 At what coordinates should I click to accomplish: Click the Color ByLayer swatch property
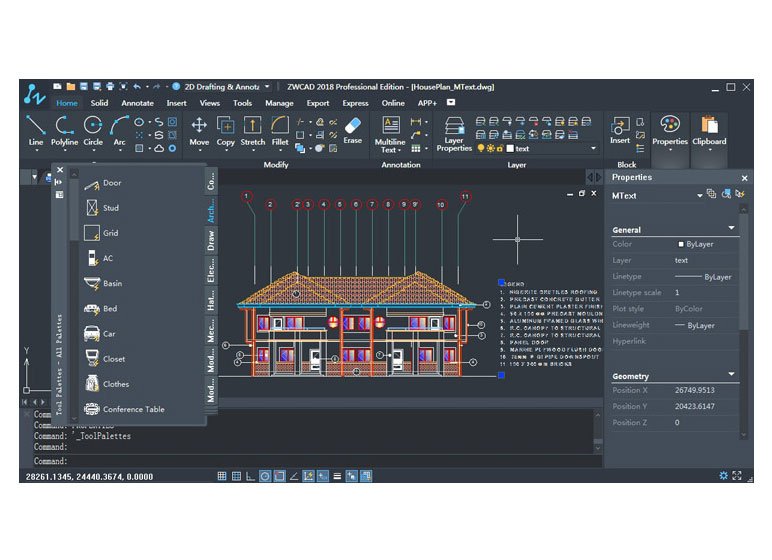click(x=681, y=244)
